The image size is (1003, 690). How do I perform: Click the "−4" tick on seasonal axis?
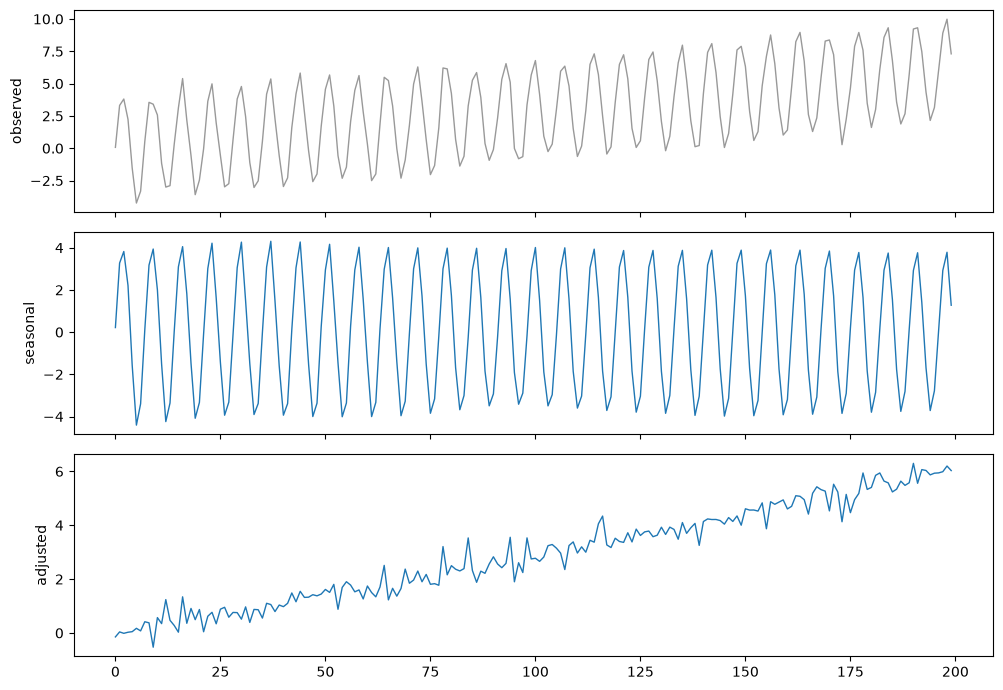click(x=53, y=417)
